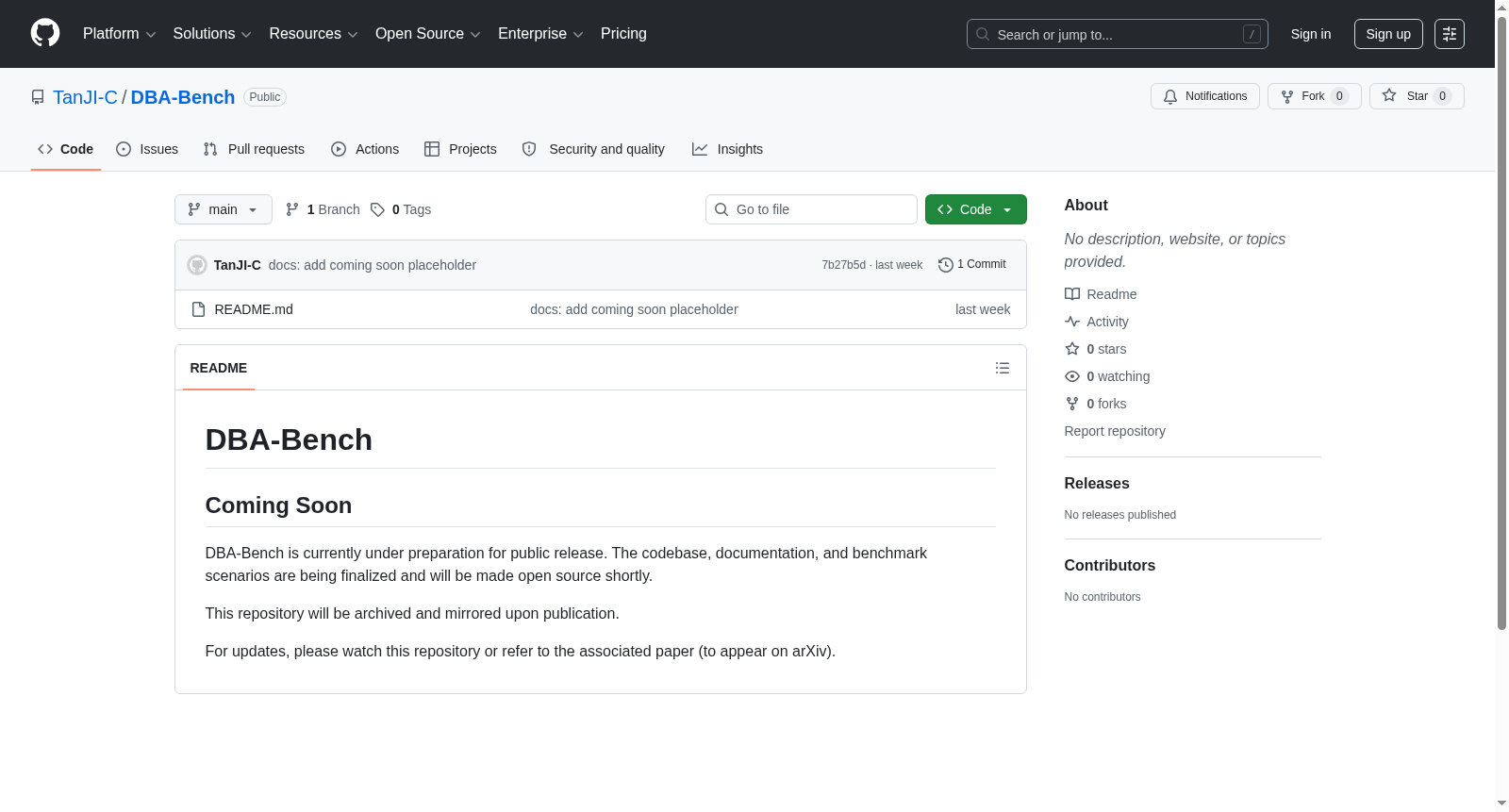Click the README.md row commit message

[634, 309]
